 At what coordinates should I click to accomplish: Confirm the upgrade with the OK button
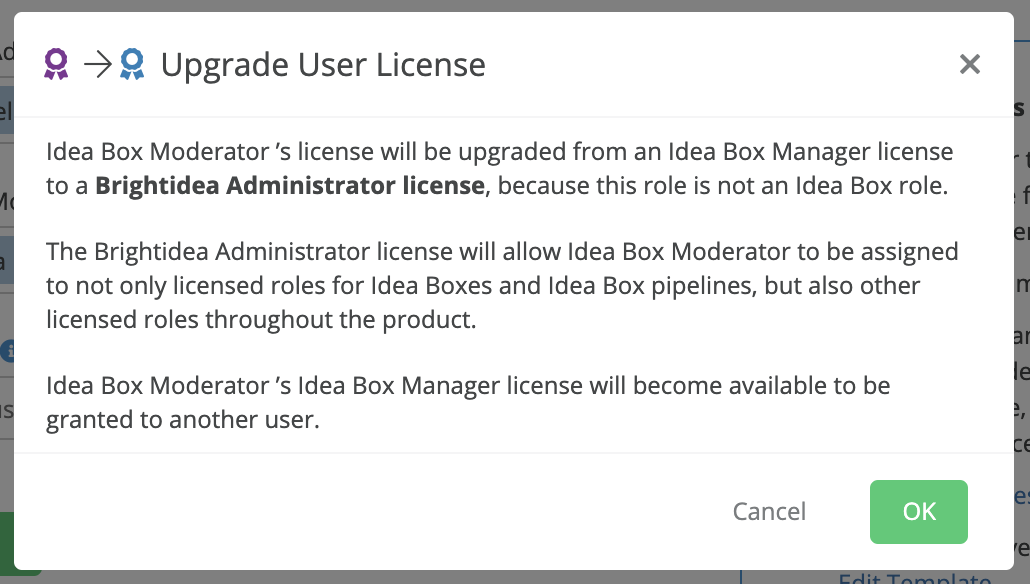918,512
